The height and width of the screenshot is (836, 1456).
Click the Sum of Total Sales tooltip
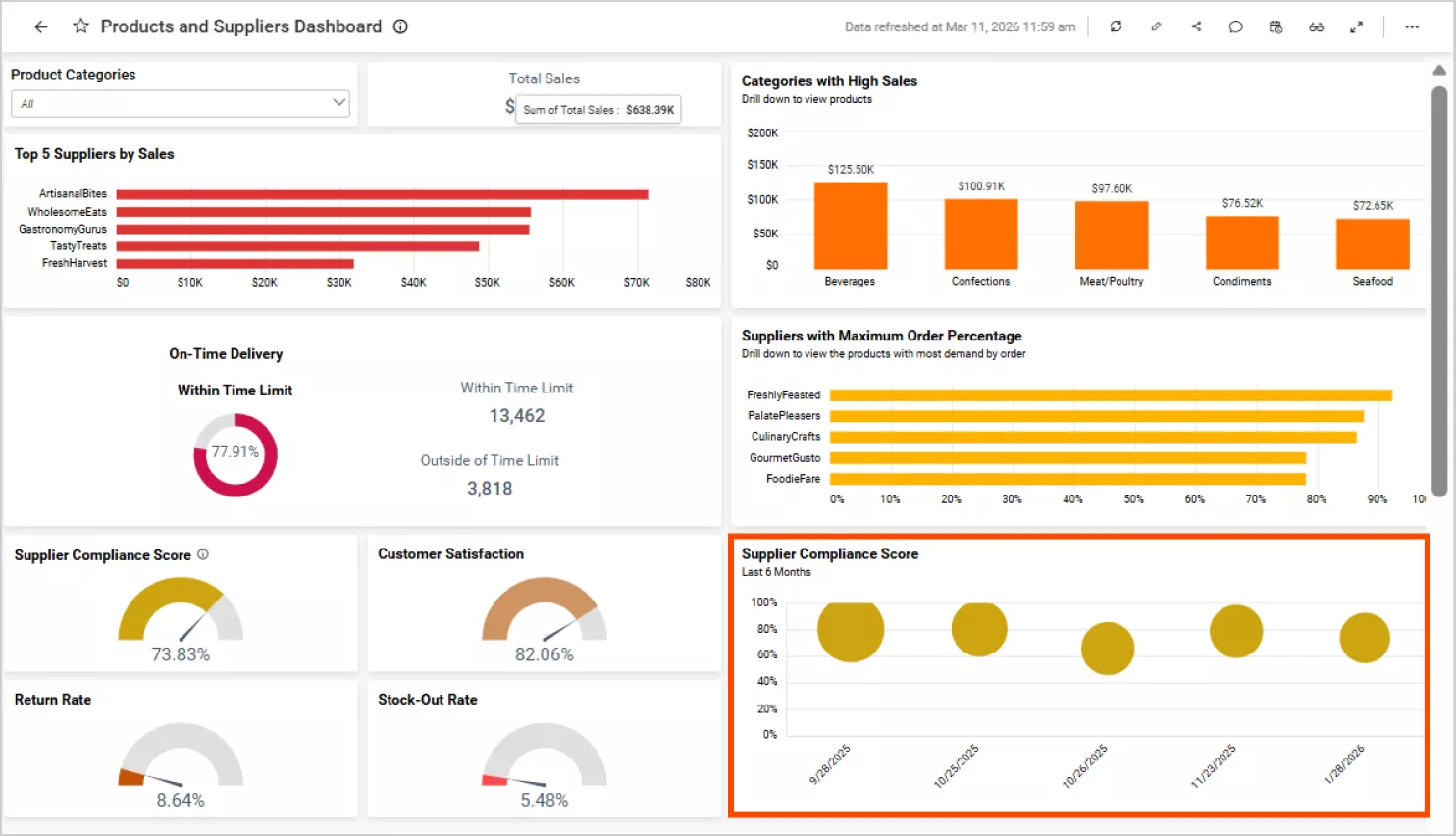coord(598,110)
